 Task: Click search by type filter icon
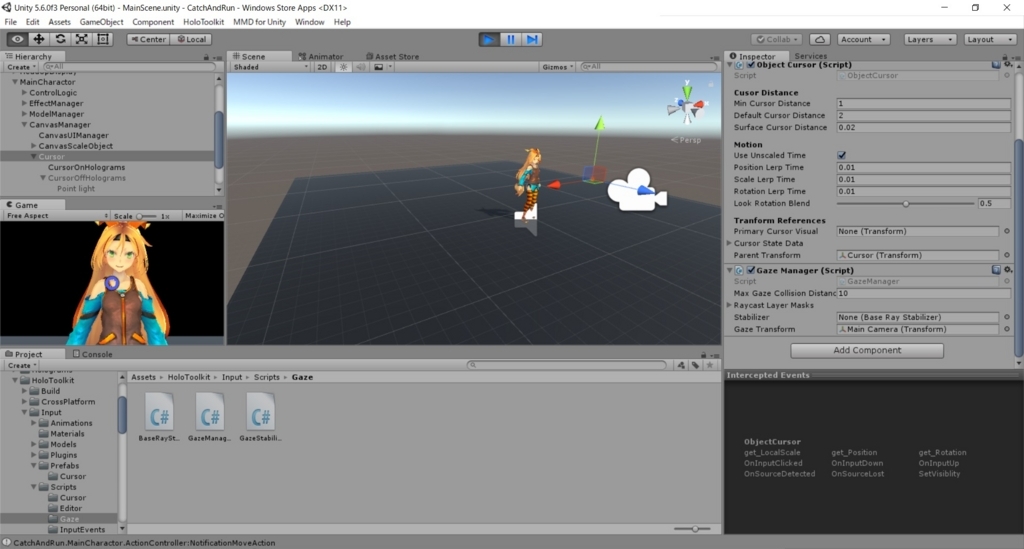tap(681, 365)
